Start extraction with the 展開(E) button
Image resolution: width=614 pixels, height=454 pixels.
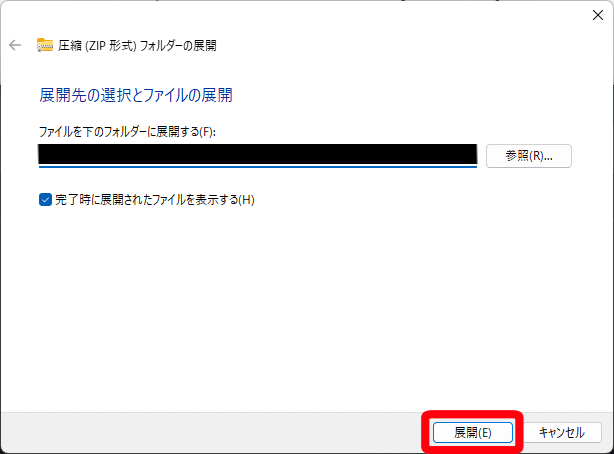click(x=473, y=432)
